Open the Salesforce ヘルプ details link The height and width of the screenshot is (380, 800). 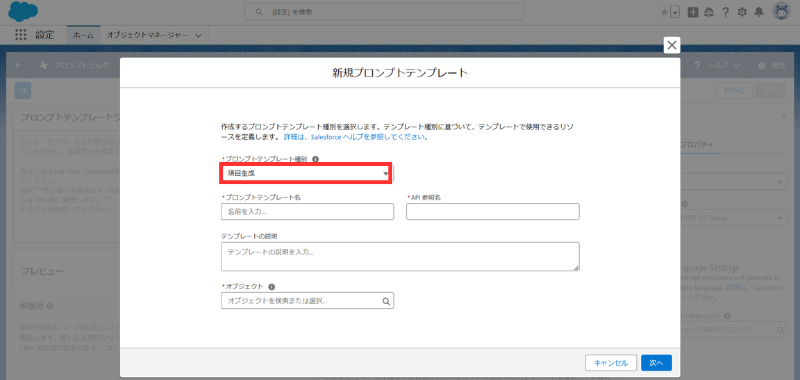coord(356,137)
